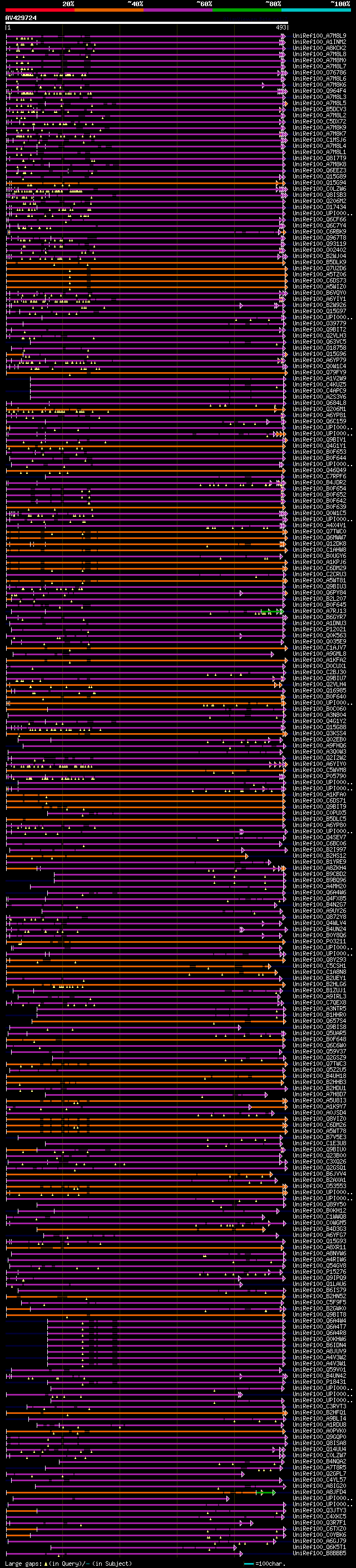Select the UniRef100_P03211 label
Image resolution: width=356 pixels, height=1568 pixels.
(x=319, y=942)
